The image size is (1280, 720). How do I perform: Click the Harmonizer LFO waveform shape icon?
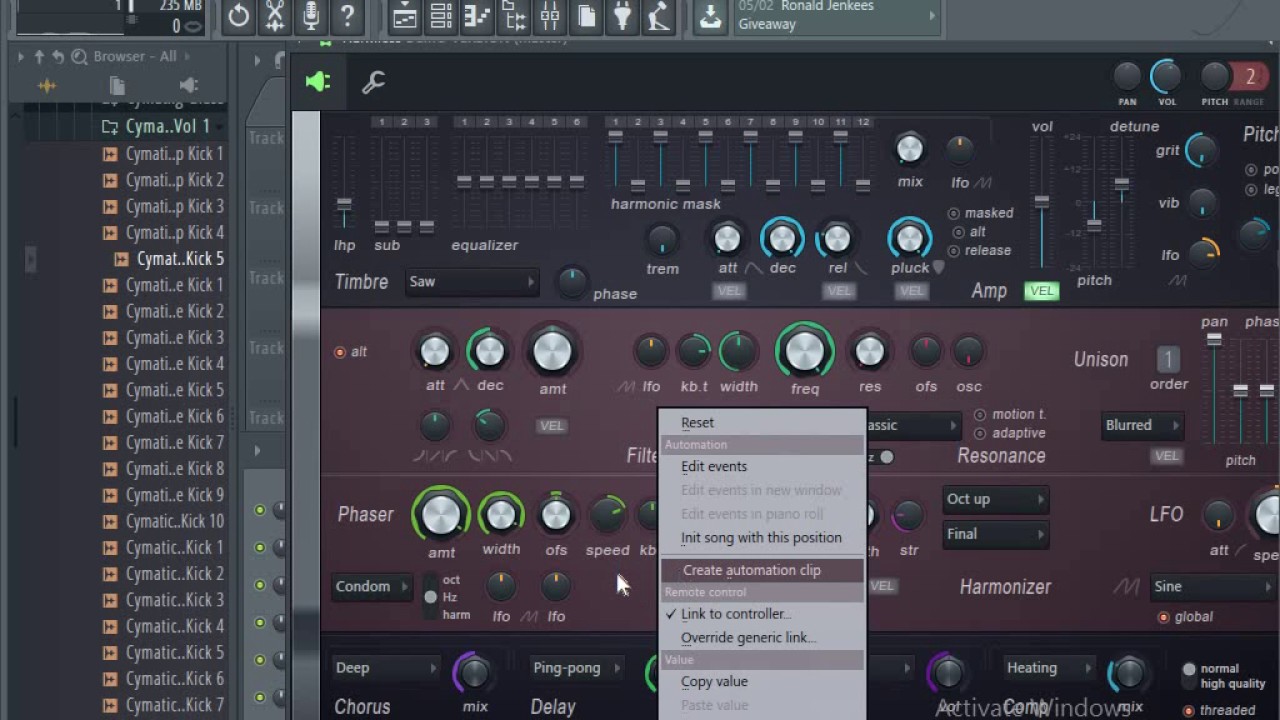coord(1126,586)
